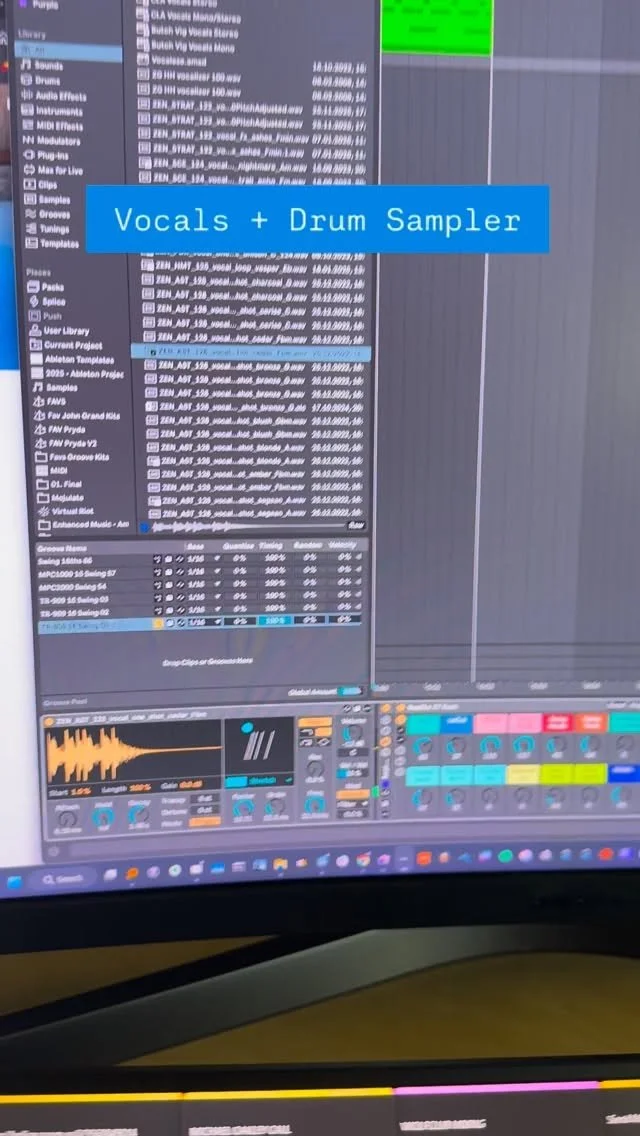This screenshot has height=1136, width=640.
Task: Open the Splice icon under Places
Action: tap(34, 301)
